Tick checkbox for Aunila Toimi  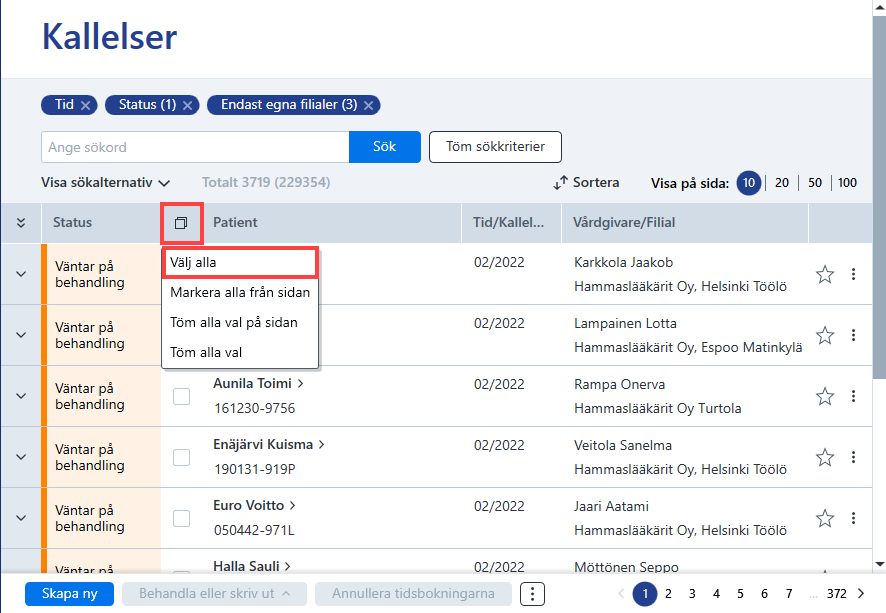tap(181, 397)
